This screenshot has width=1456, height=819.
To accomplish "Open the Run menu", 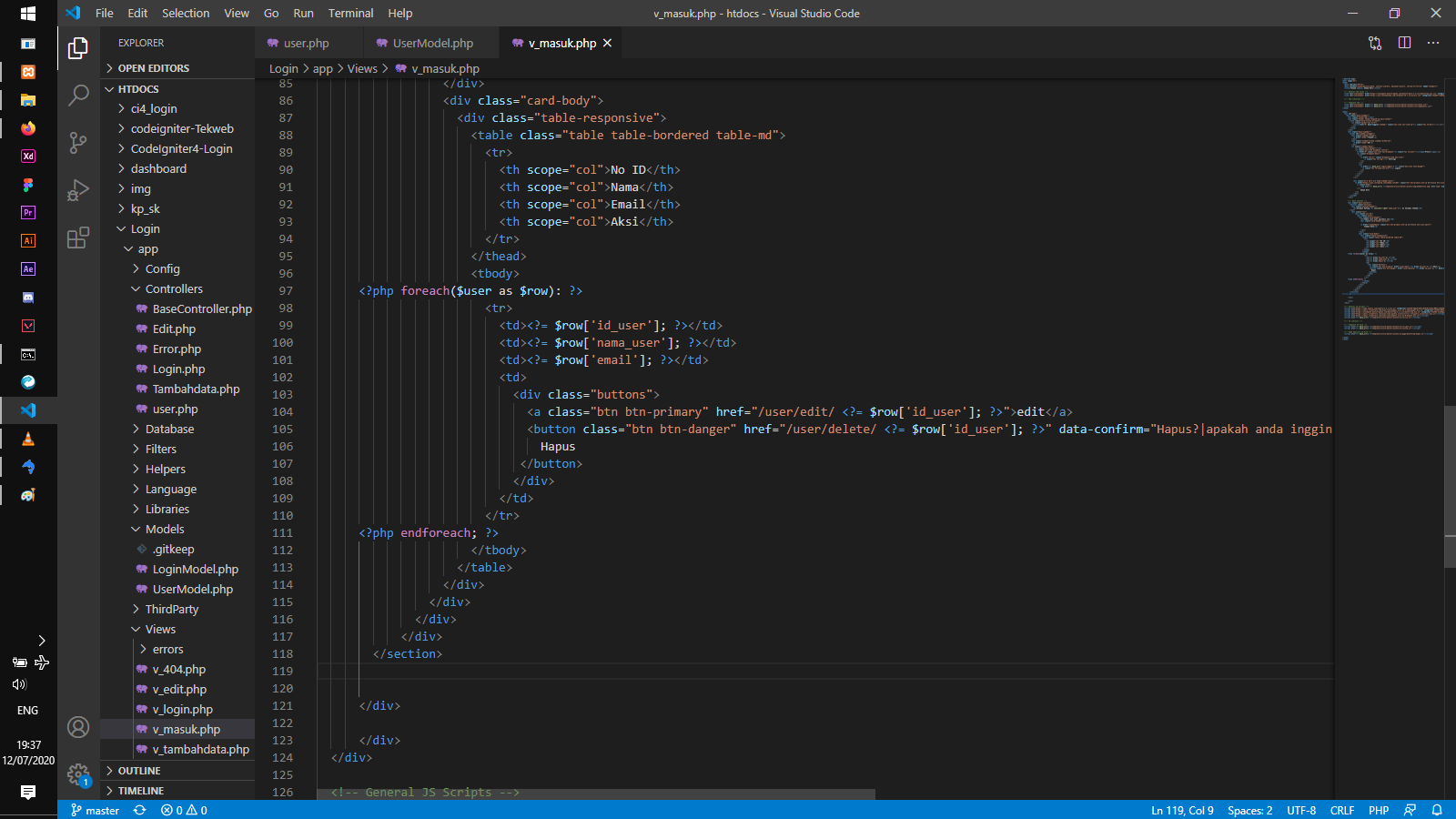I will tap(303, 13).
